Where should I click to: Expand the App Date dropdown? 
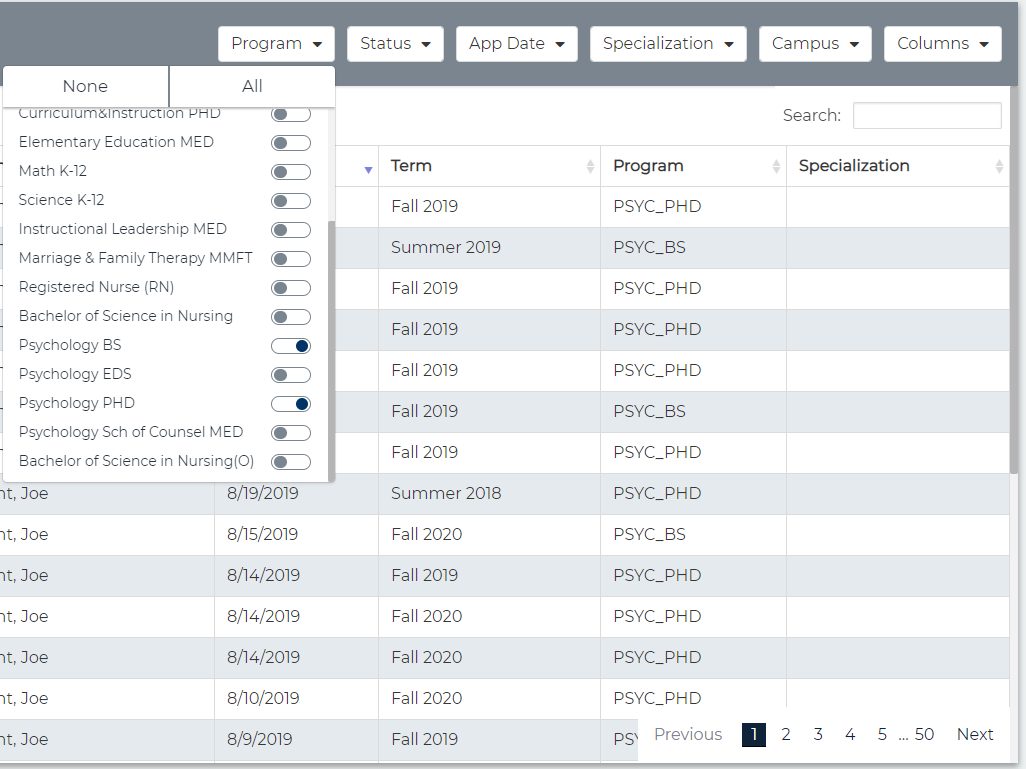(x=516, y=44)
